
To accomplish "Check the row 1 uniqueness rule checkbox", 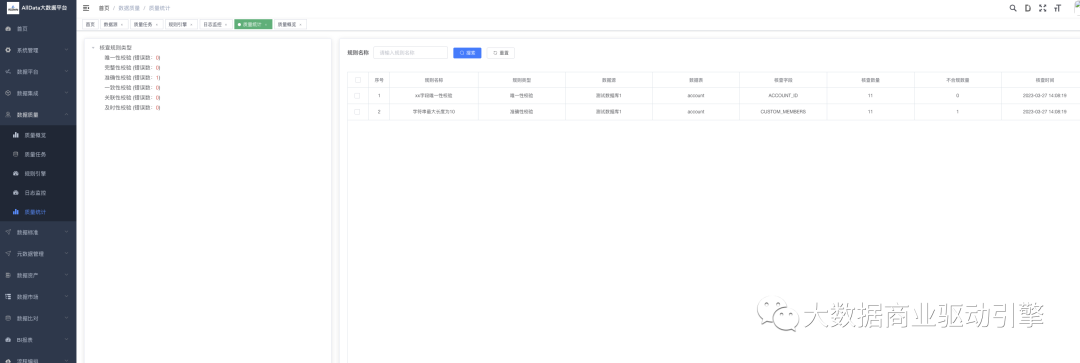I will coord(357,96).
